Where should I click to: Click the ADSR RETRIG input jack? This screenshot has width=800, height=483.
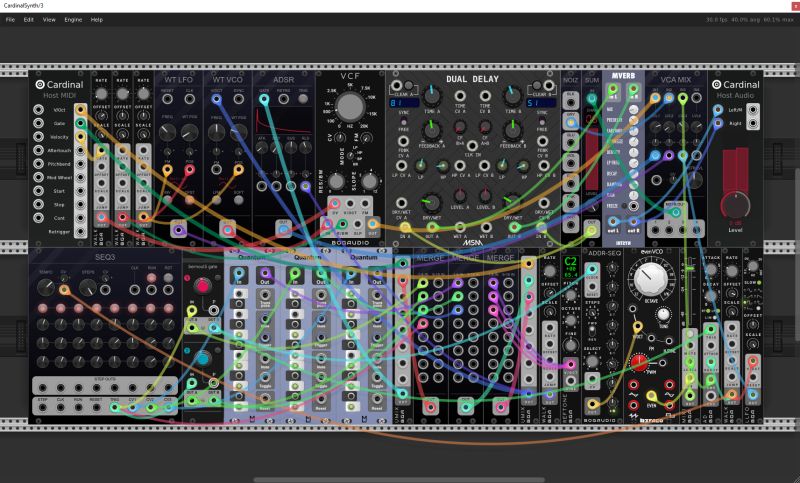pyautogui.click(x=284, y=99)
